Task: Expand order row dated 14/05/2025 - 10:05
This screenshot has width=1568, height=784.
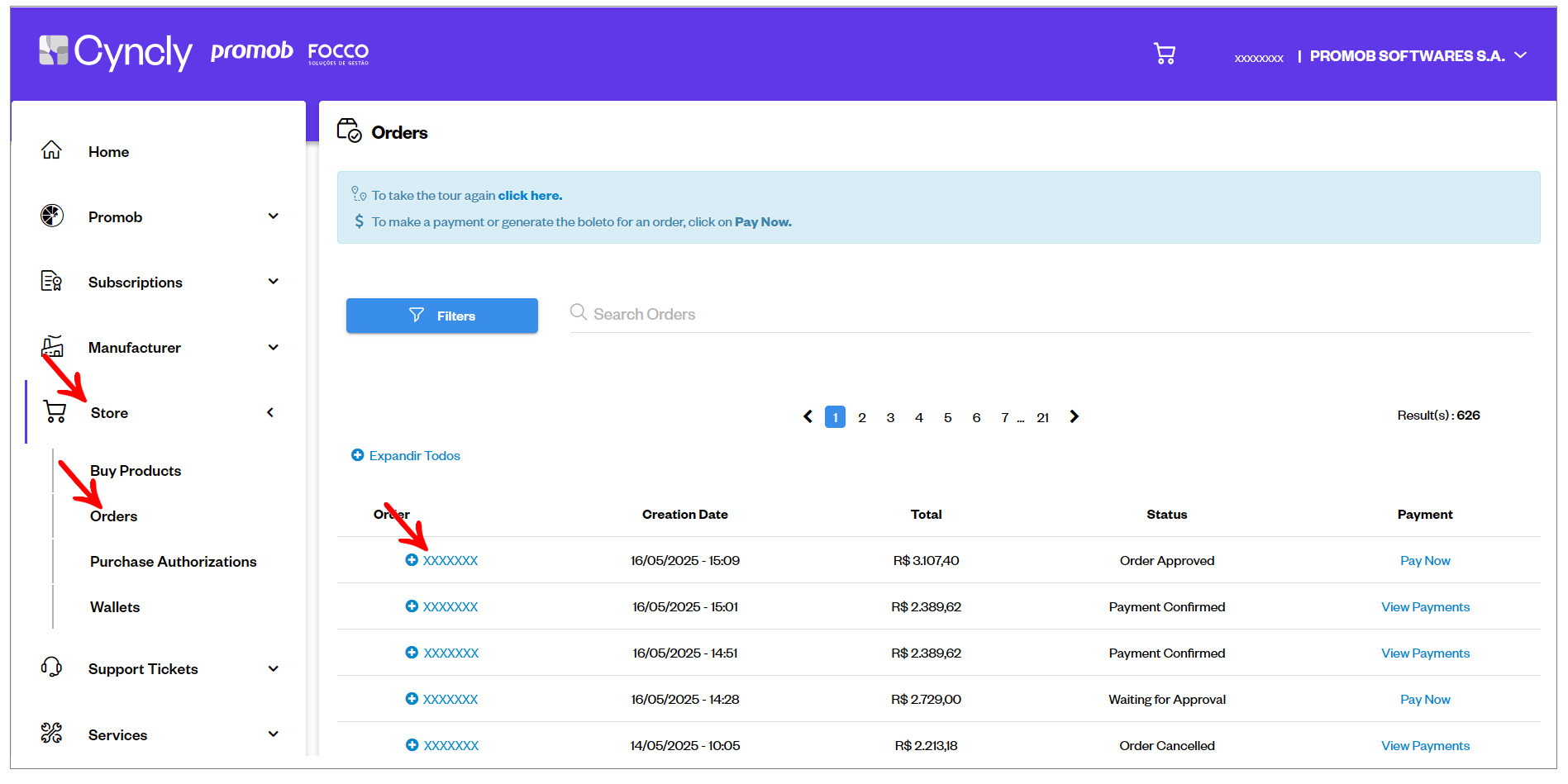Action: click(412, 745)
